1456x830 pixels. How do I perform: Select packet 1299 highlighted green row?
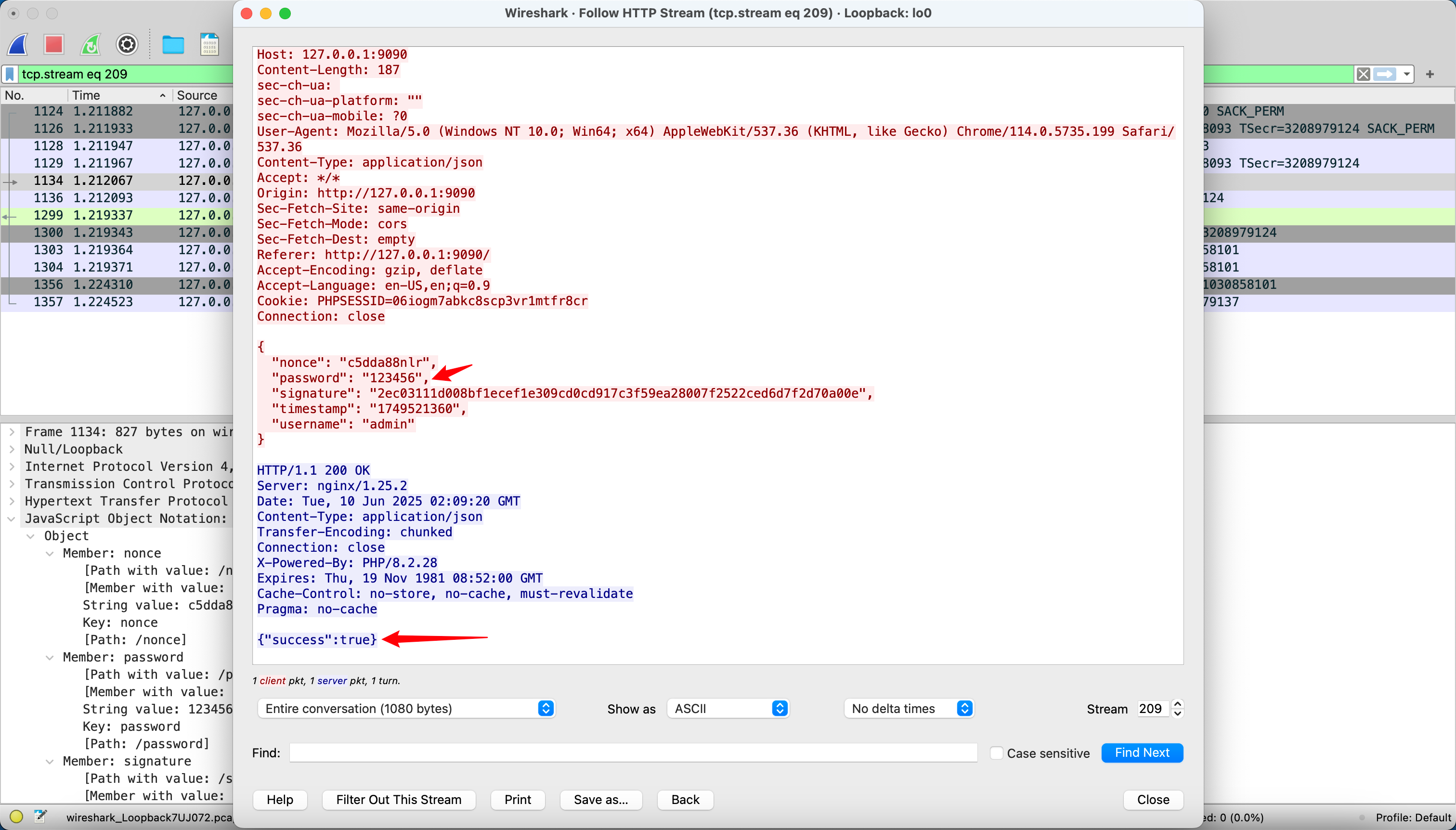coord(117,216)
